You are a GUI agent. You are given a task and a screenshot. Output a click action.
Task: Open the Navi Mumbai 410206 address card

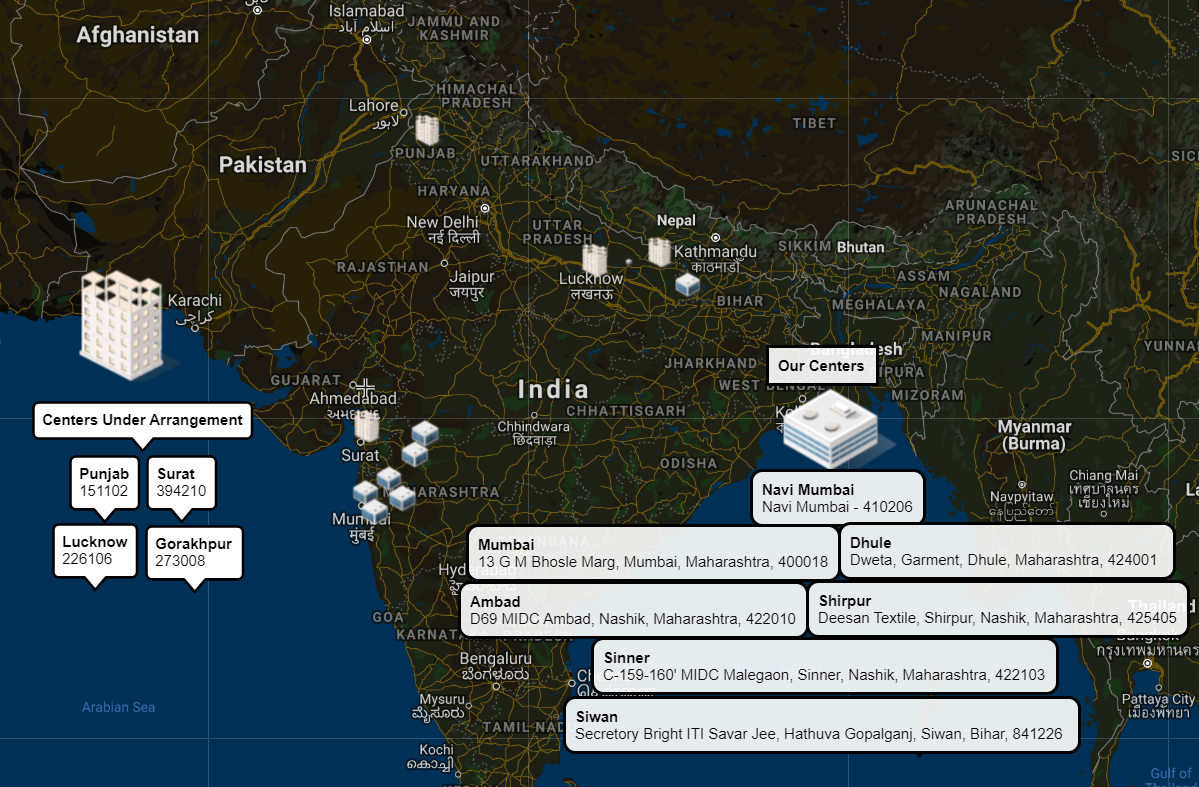[837, 498]
